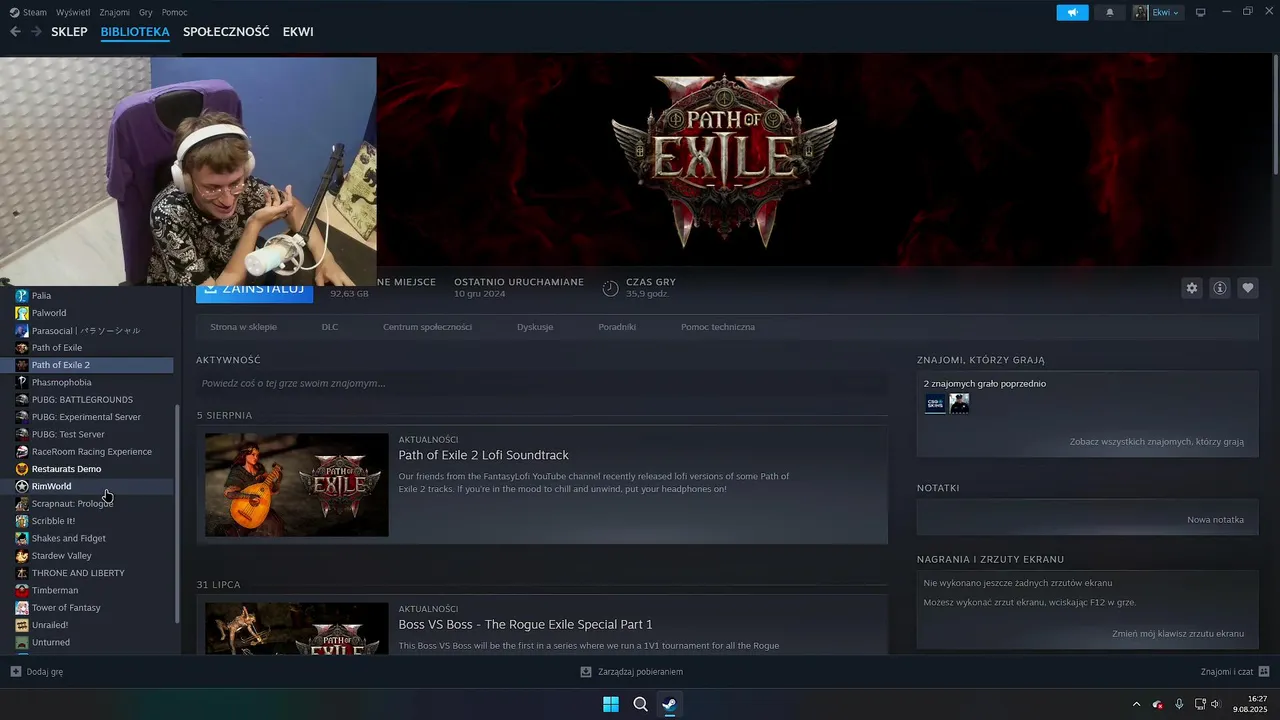Viewport: 1280px width, 720px height.
Task: Open the Dyskusje link
Action: click(535, 327)
